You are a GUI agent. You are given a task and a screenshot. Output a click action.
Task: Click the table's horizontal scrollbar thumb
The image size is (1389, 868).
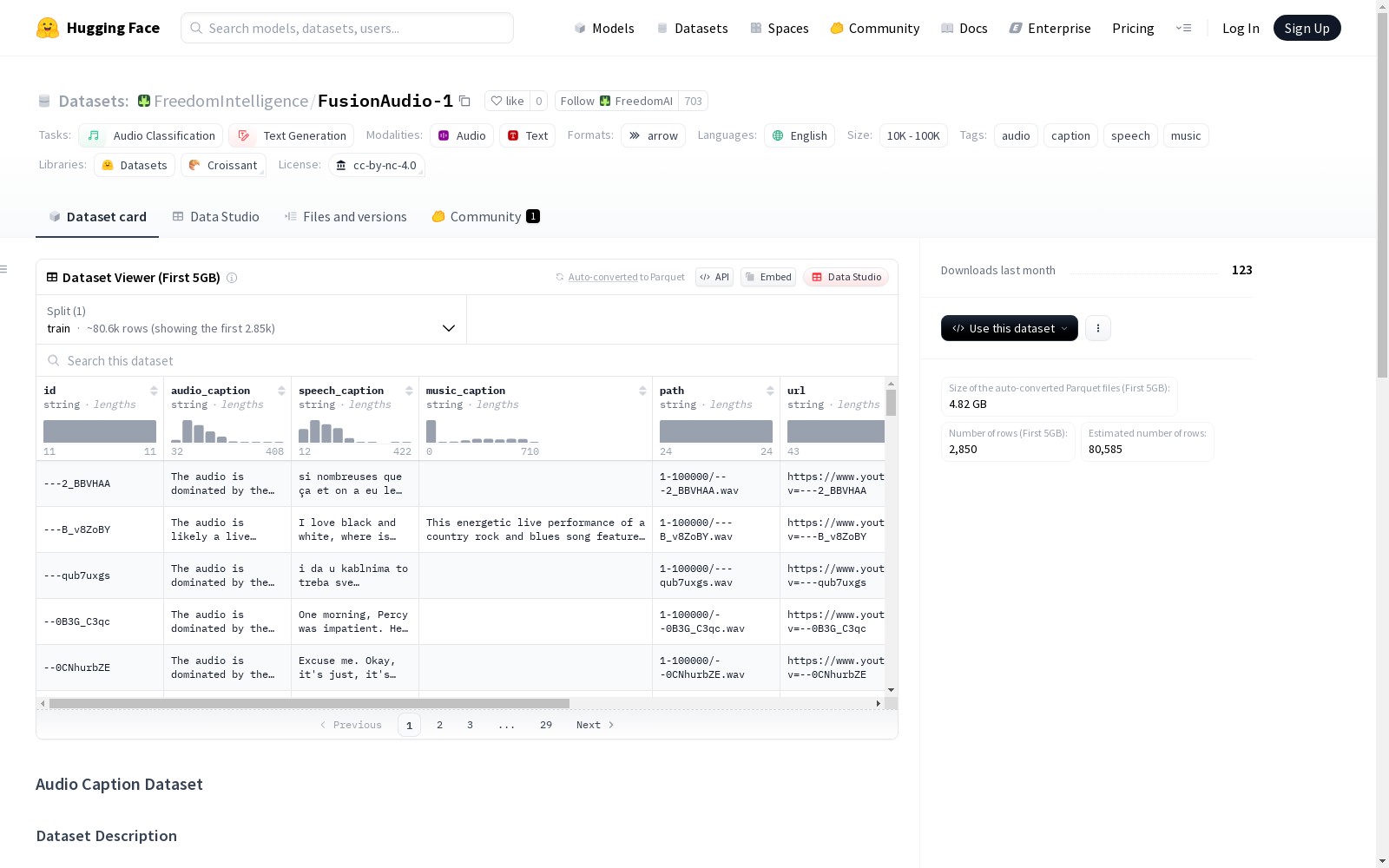pyautogui.click(x=309, y=703)
